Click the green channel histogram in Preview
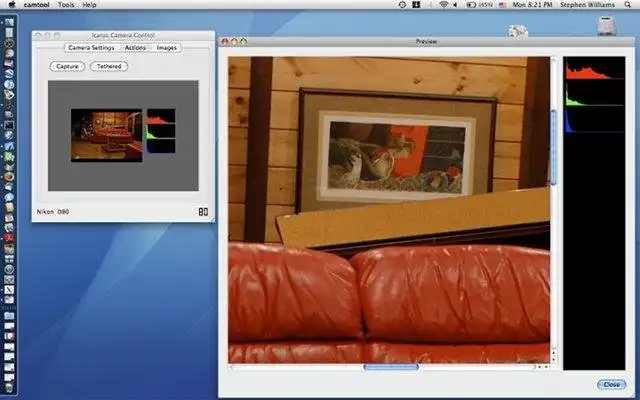The image size is (640, 400). tap(594, 95)
